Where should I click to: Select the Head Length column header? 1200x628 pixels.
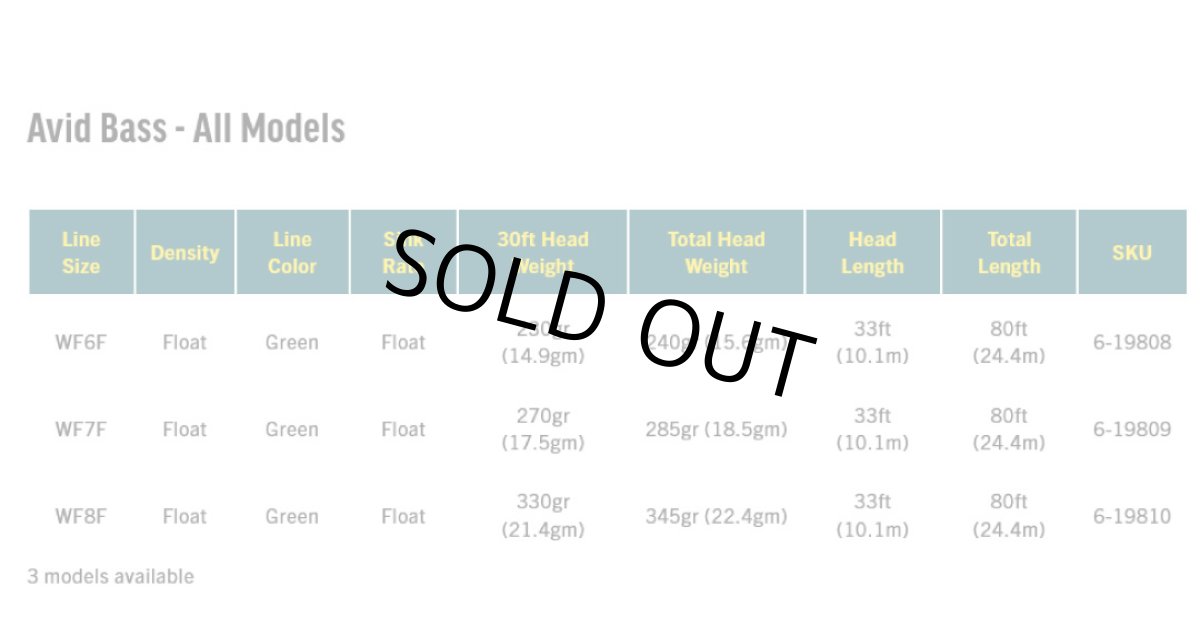click(872, 253)
